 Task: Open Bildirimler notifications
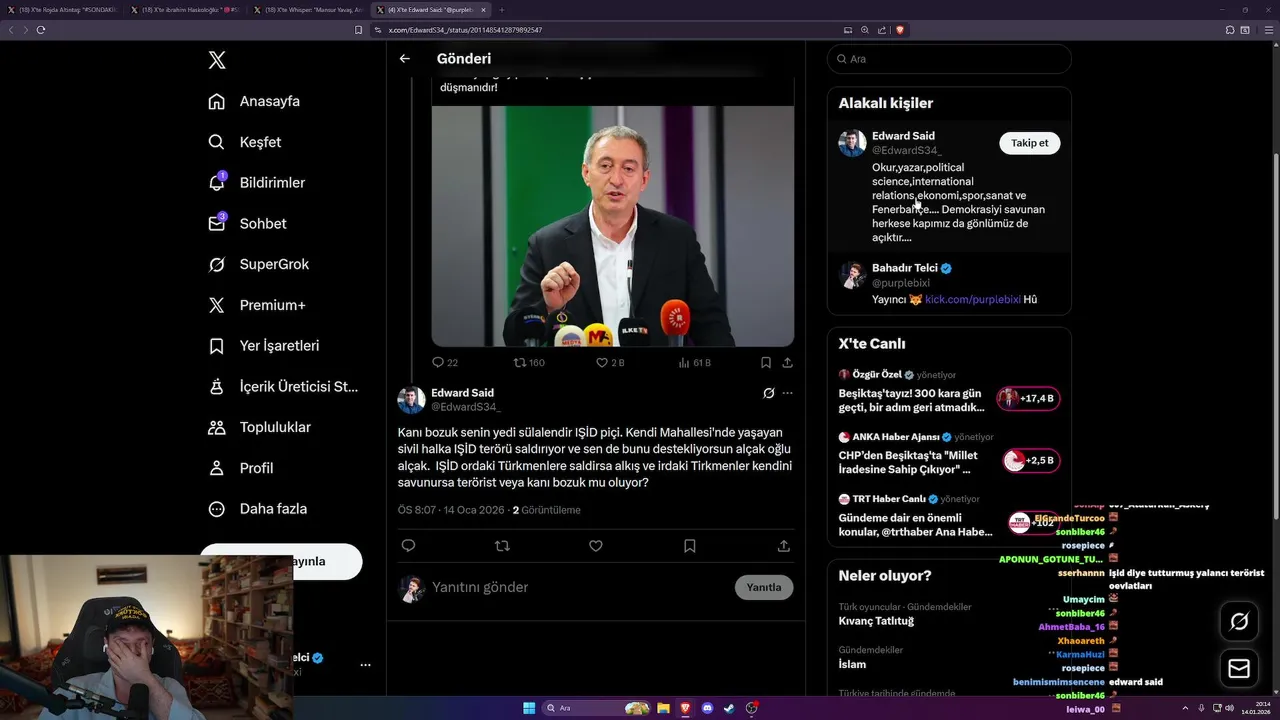click(257, 183)
